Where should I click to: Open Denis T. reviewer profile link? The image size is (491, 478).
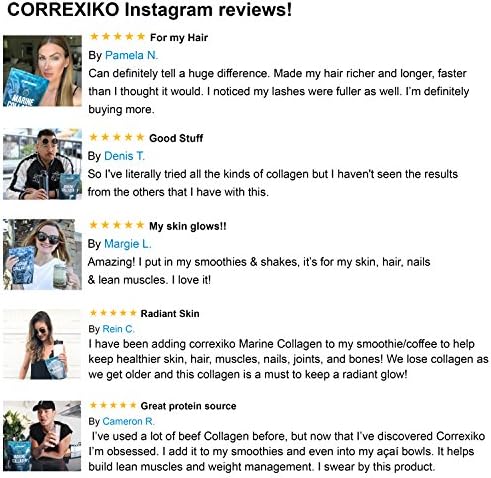124,156
